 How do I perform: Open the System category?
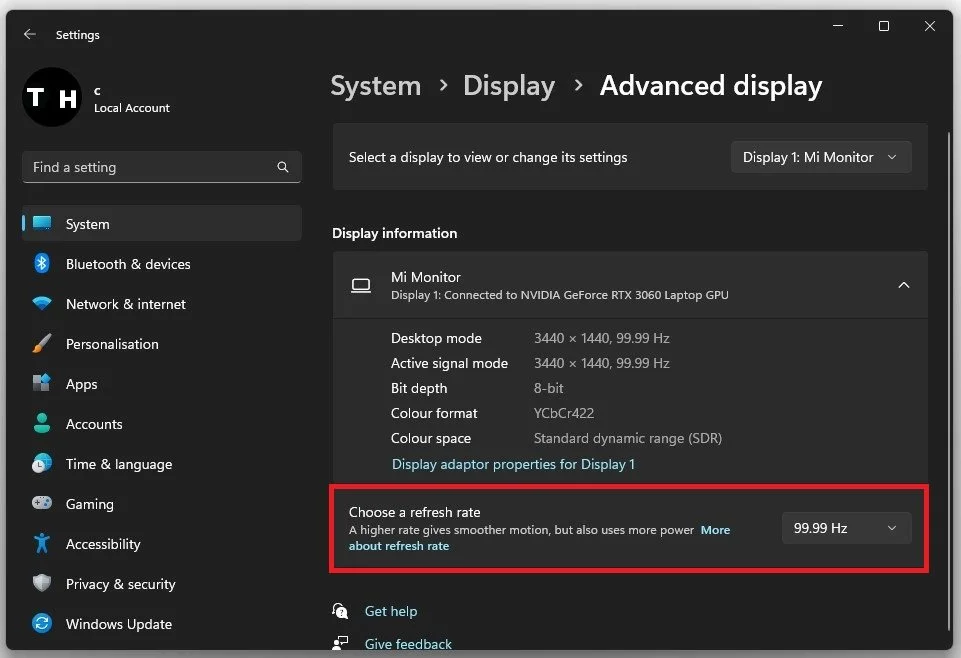click(162, 224)
